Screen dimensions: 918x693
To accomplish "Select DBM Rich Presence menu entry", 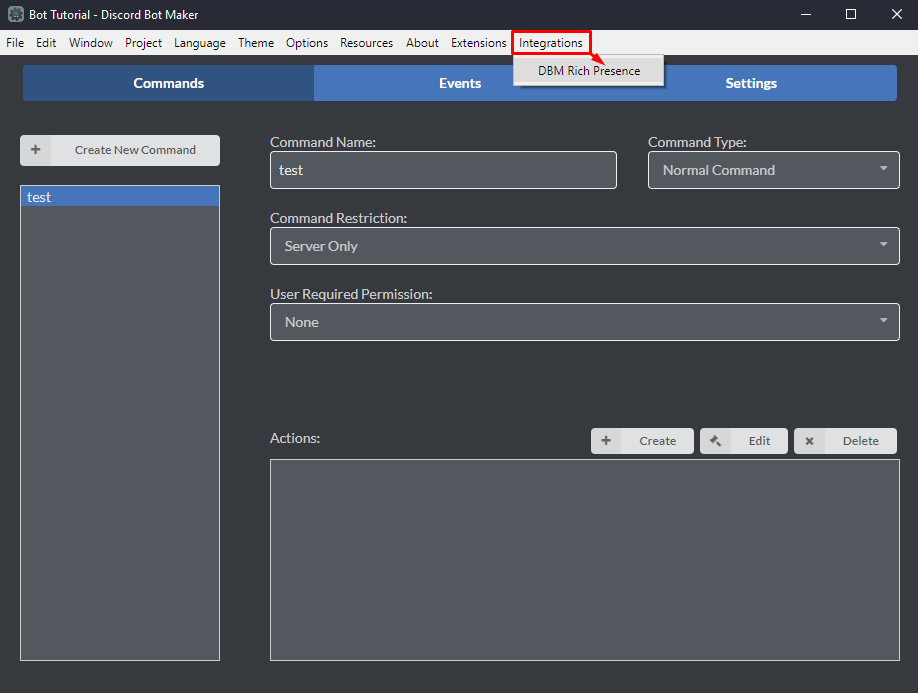I will pos(589,71).
